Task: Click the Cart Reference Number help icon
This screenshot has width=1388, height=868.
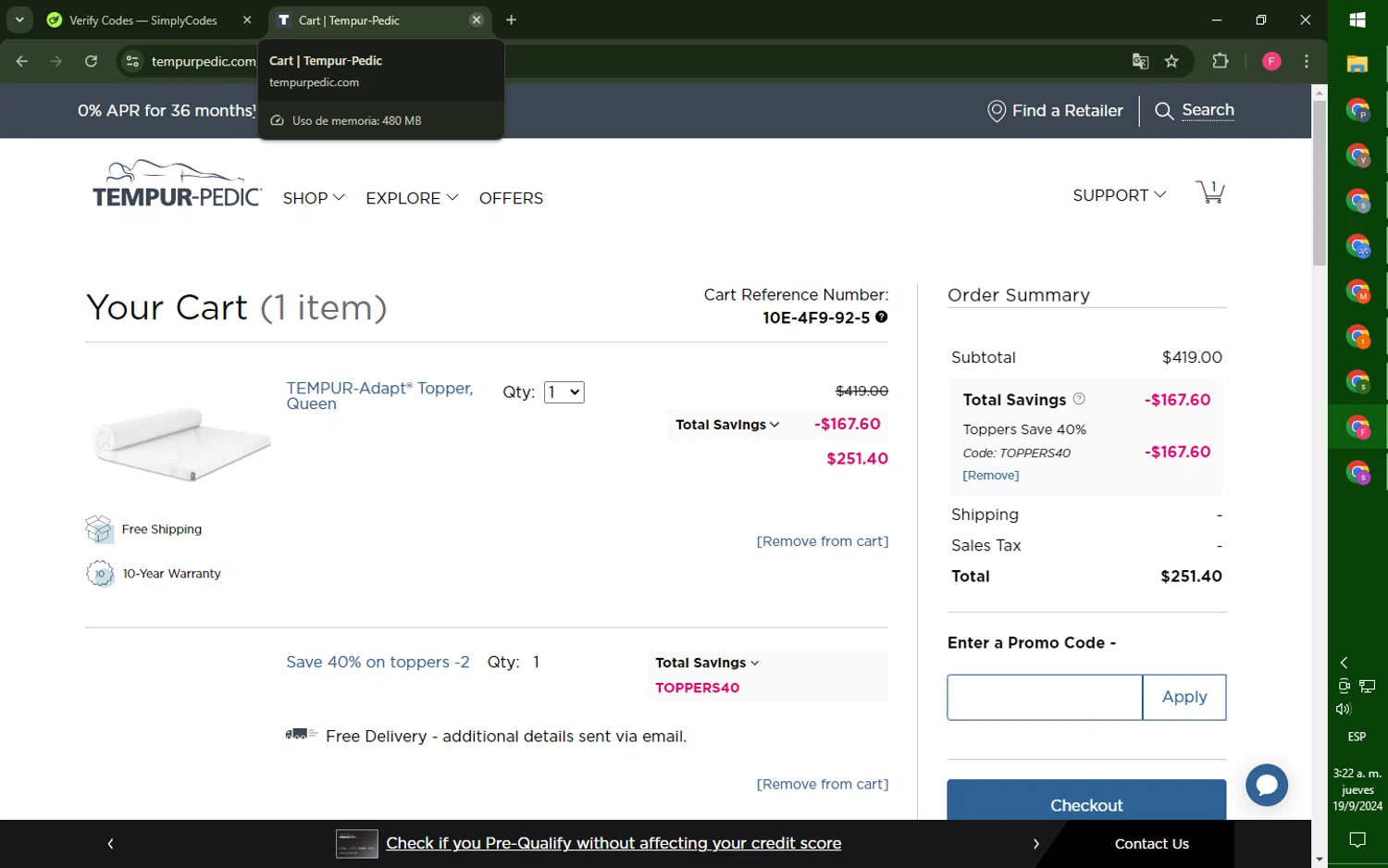Action: pyautogui.click(x=881, y=317)
